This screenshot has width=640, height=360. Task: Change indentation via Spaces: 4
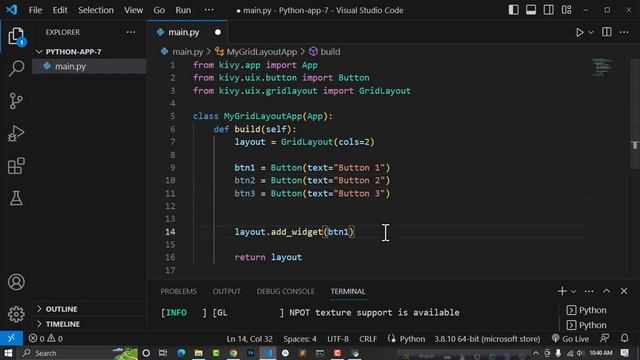click(300, 339)
